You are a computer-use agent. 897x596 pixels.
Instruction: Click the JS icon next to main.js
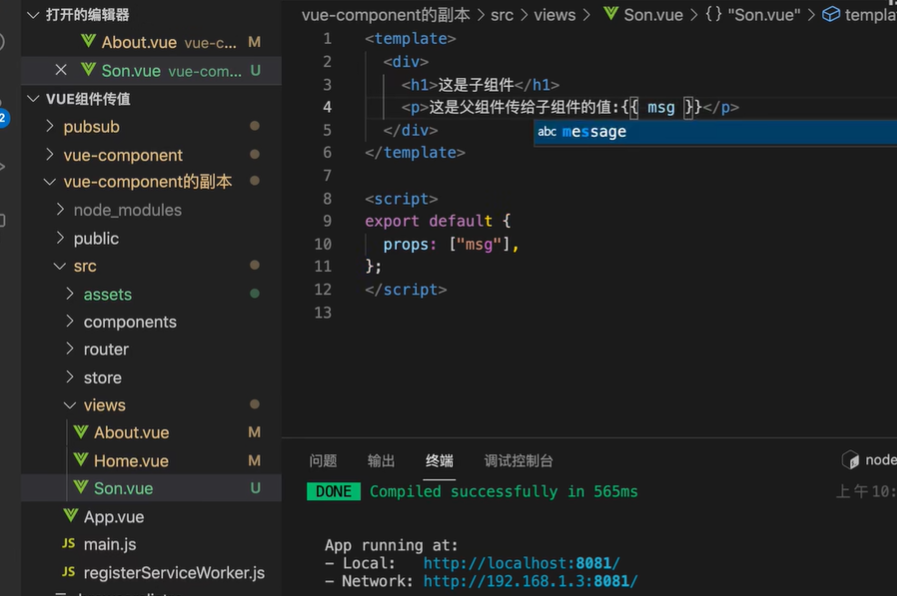[69, 543]
